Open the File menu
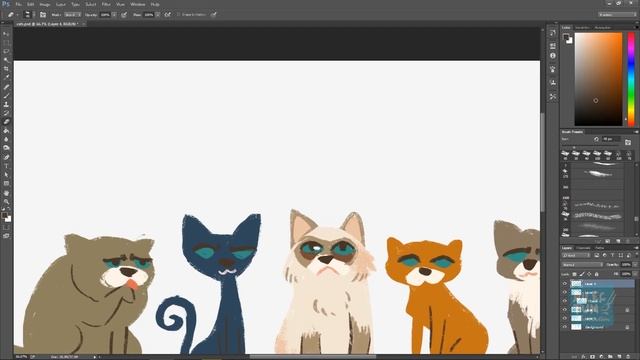The width and height of the screenshot is (640, 360). 18,4
